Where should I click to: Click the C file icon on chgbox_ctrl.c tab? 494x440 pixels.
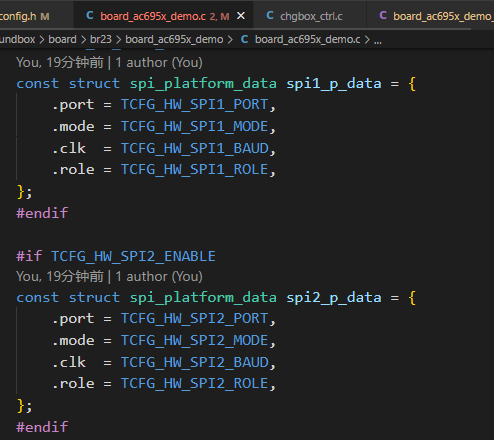[270, 15]
